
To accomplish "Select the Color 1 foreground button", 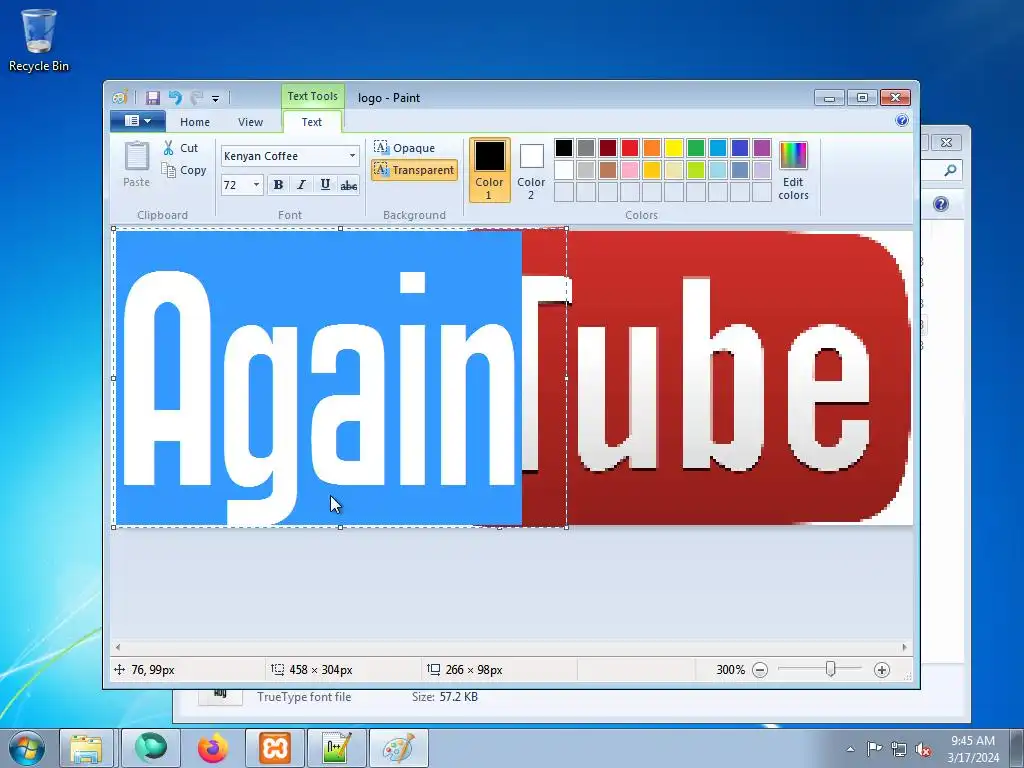I will pyautogui.click(x=489, y=170).
